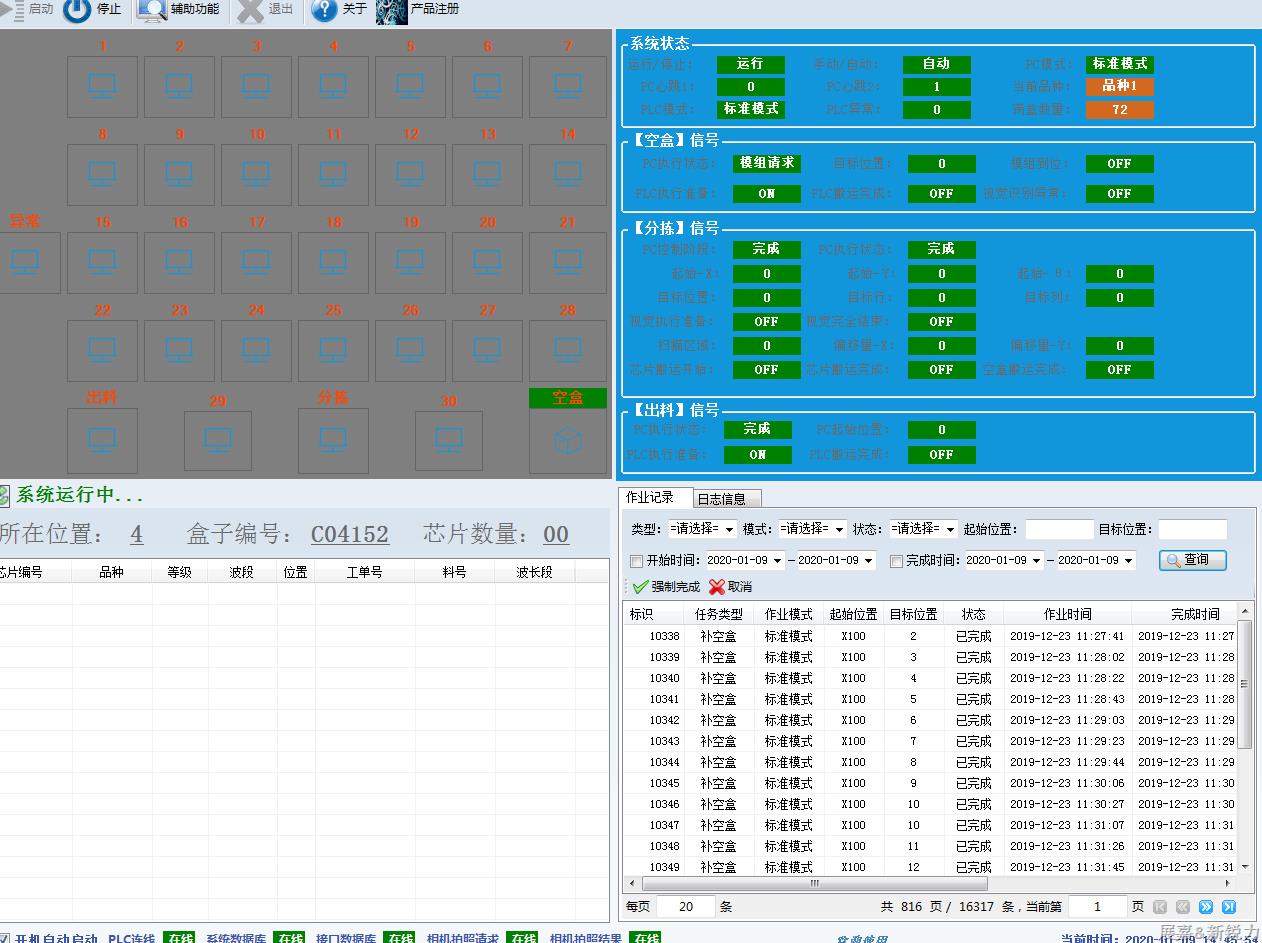The image size is (1262, 943).
Task: Select the 出料 output slot icon
Action: (x=102, y=440)
